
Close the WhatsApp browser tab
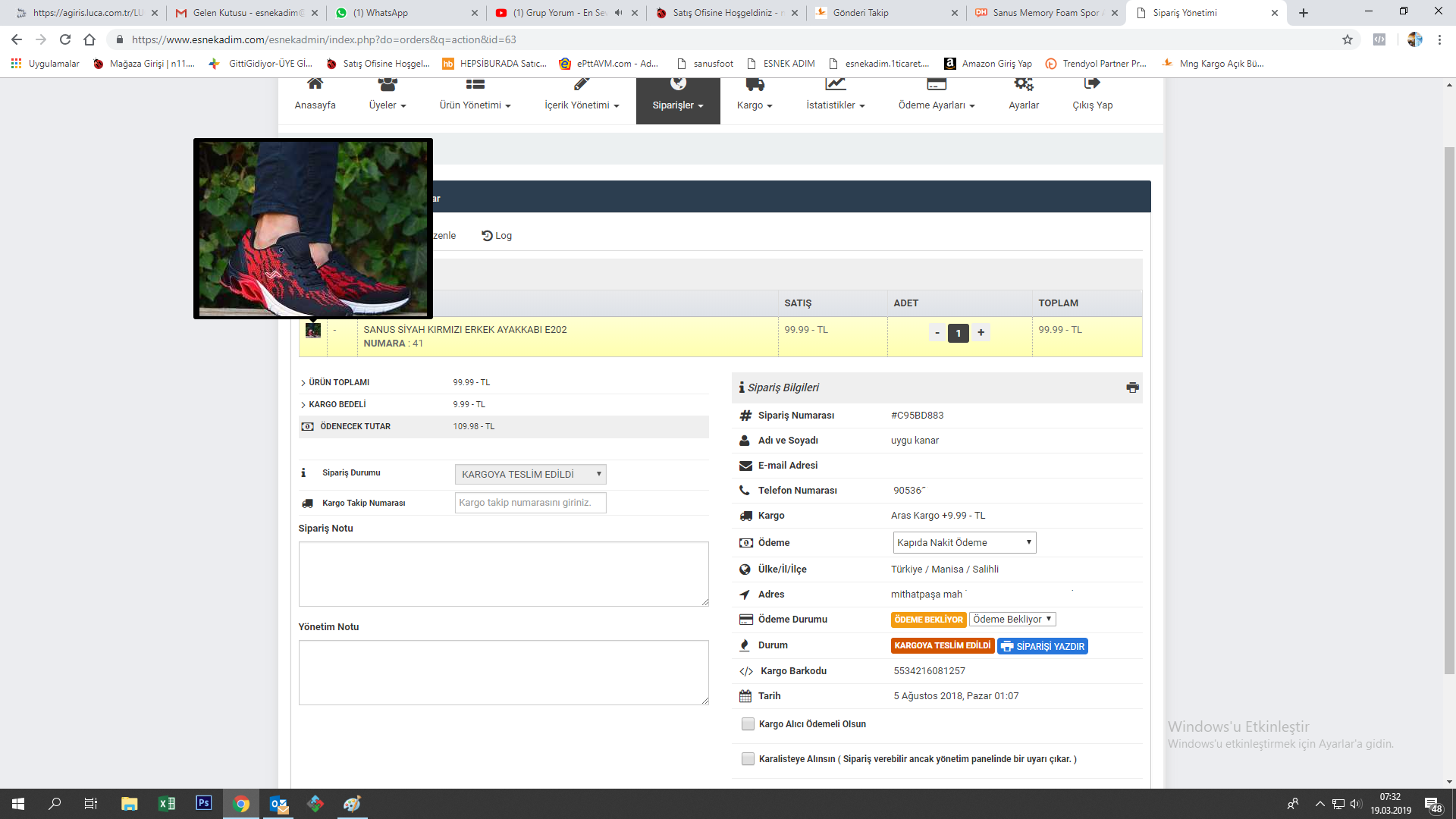click(x=475, y=13)
